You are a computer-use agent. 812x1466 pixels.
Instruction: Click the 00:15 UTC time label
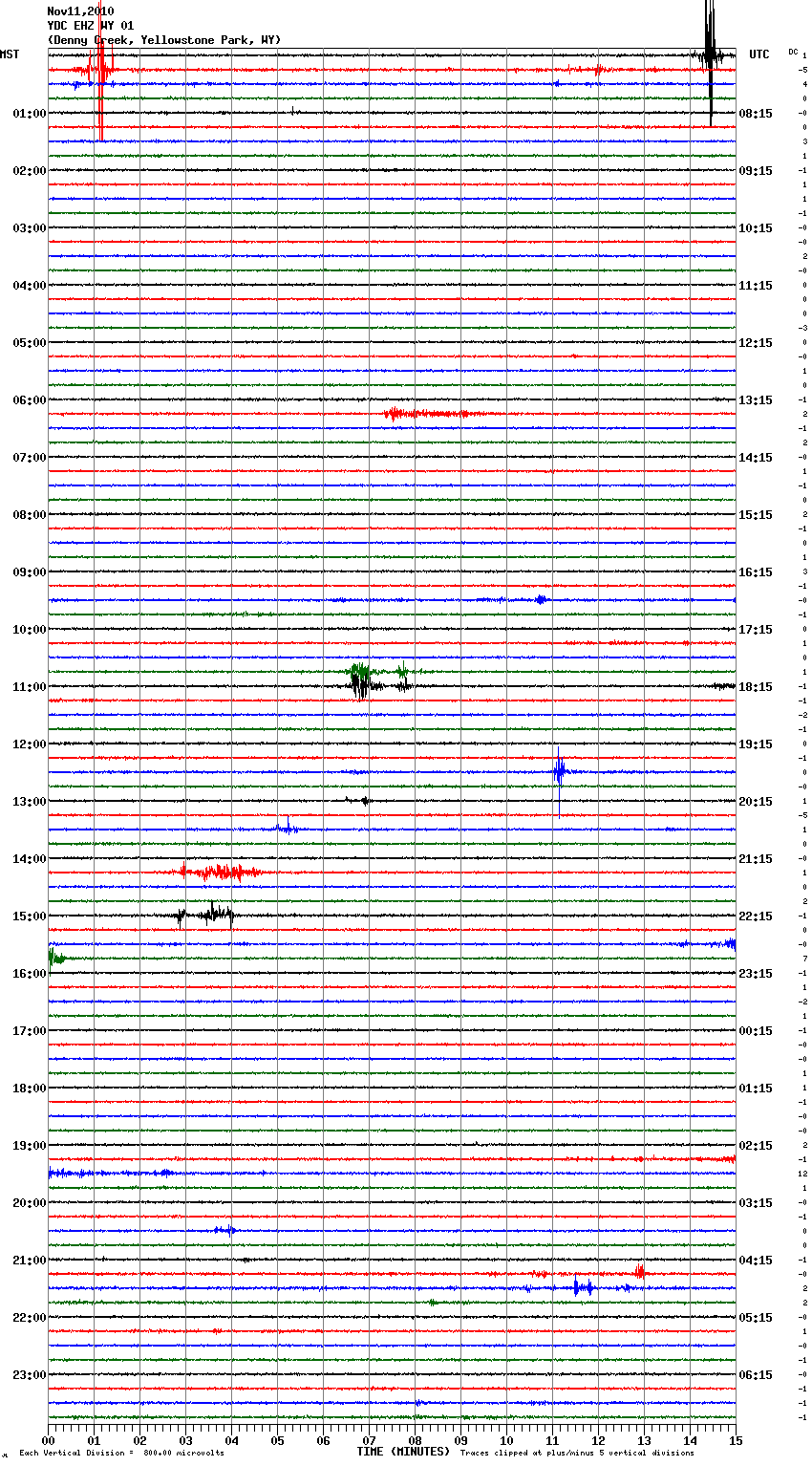coord(756,1031)
